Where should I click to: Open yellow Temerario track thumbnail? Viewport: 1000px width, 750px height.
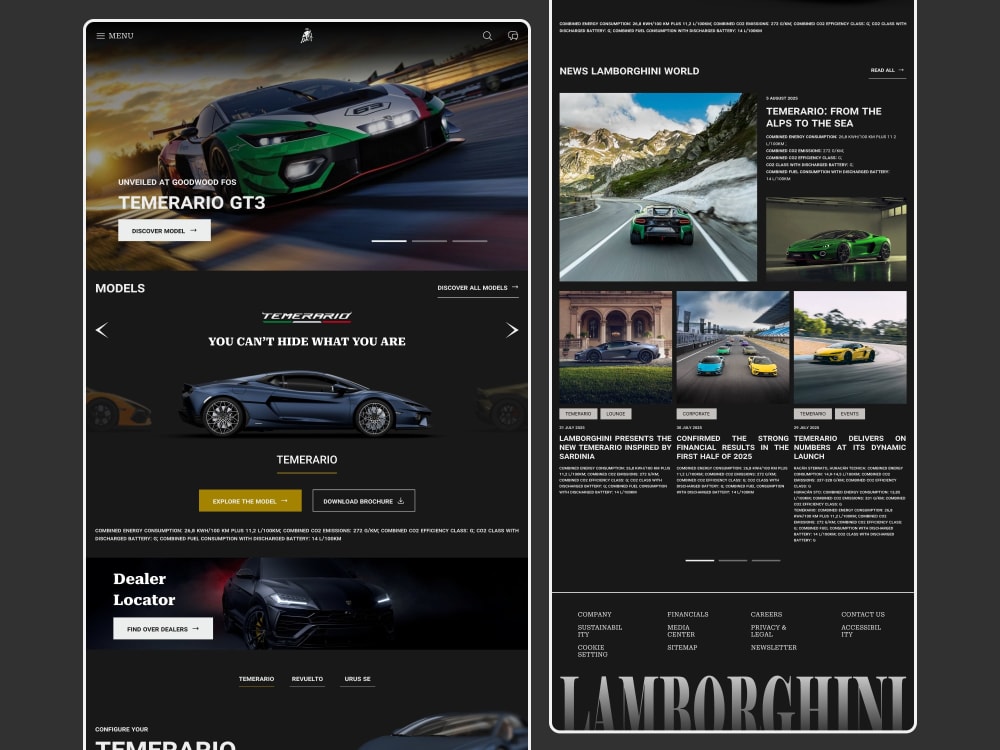click(x=850, y=348)
